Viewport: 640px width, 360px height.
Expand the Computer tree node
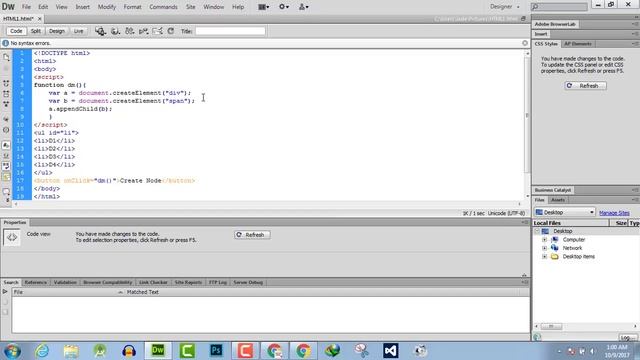tap(544, 240)
